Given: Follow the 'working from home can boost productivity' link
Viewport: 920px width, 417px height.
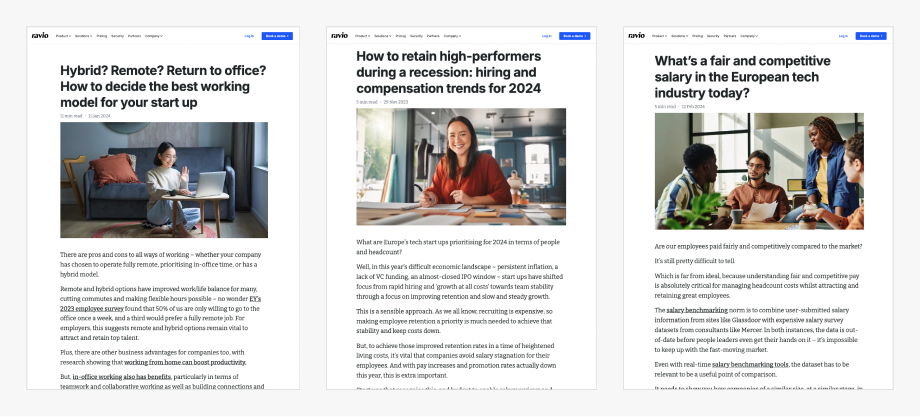Looking at the screenshot, I should point(185,362).
